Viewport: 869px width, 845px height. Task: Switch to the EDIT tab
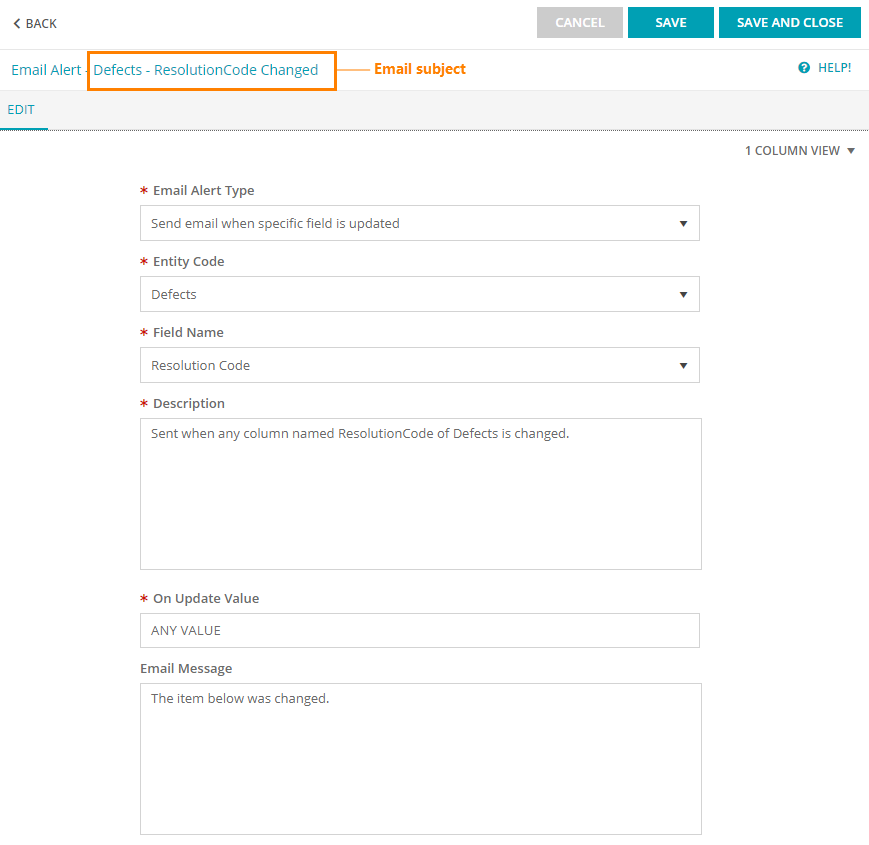click(x=21, y=110)
